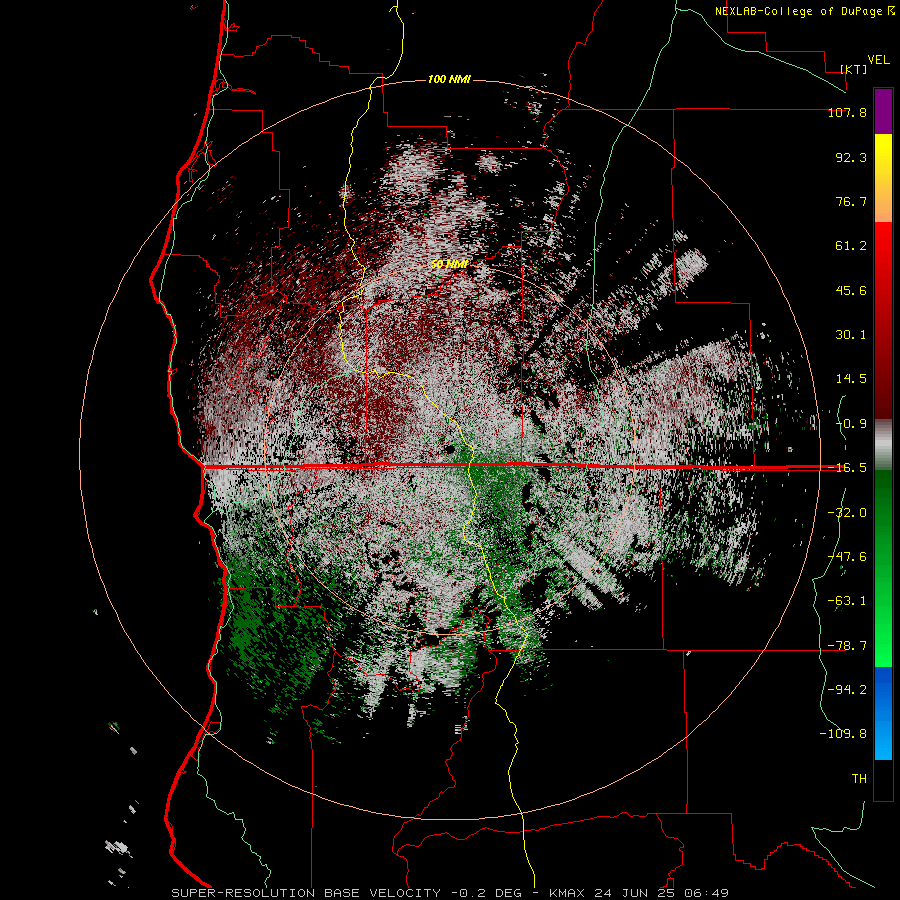Click the 45.6 scale value
The image size is (900, 900).
click(x=851, y=290)
